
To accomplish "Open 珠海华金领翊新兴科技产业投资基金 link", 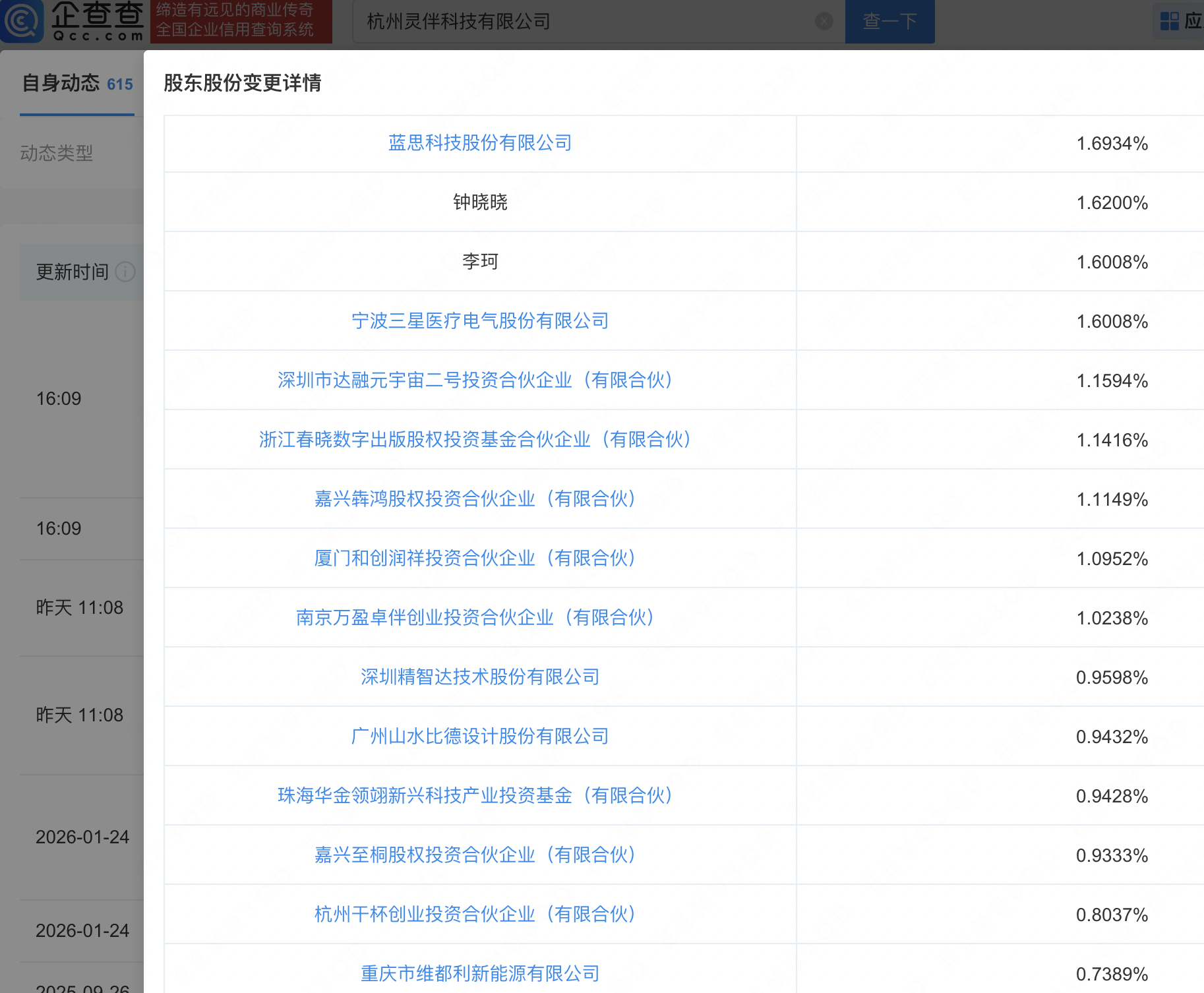I will [x=475, y=796].
